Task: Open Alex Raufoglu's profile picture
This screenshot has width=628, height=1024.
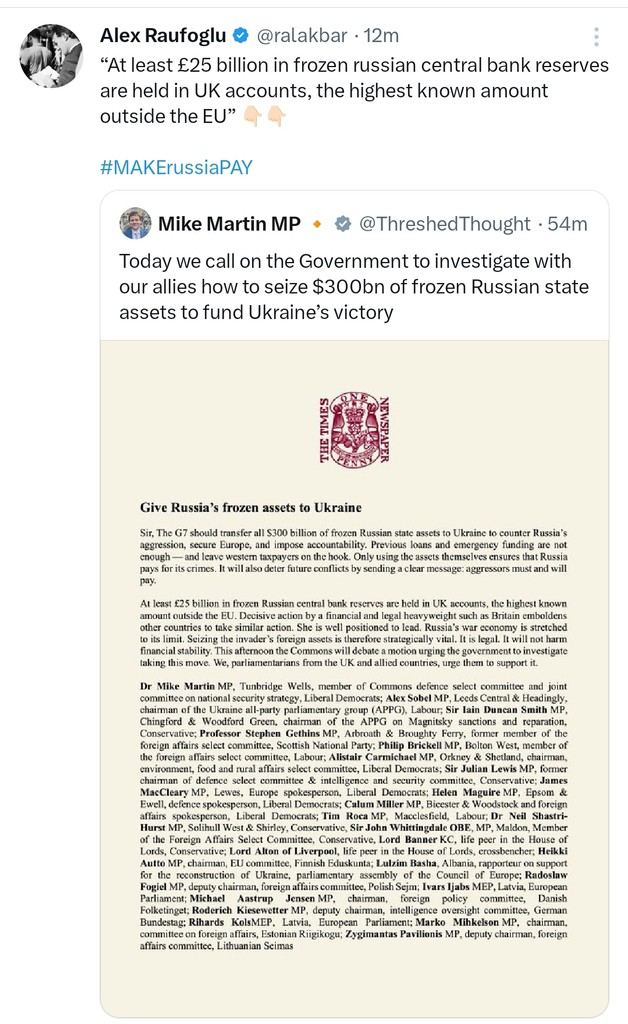Action: coord(53,55)
